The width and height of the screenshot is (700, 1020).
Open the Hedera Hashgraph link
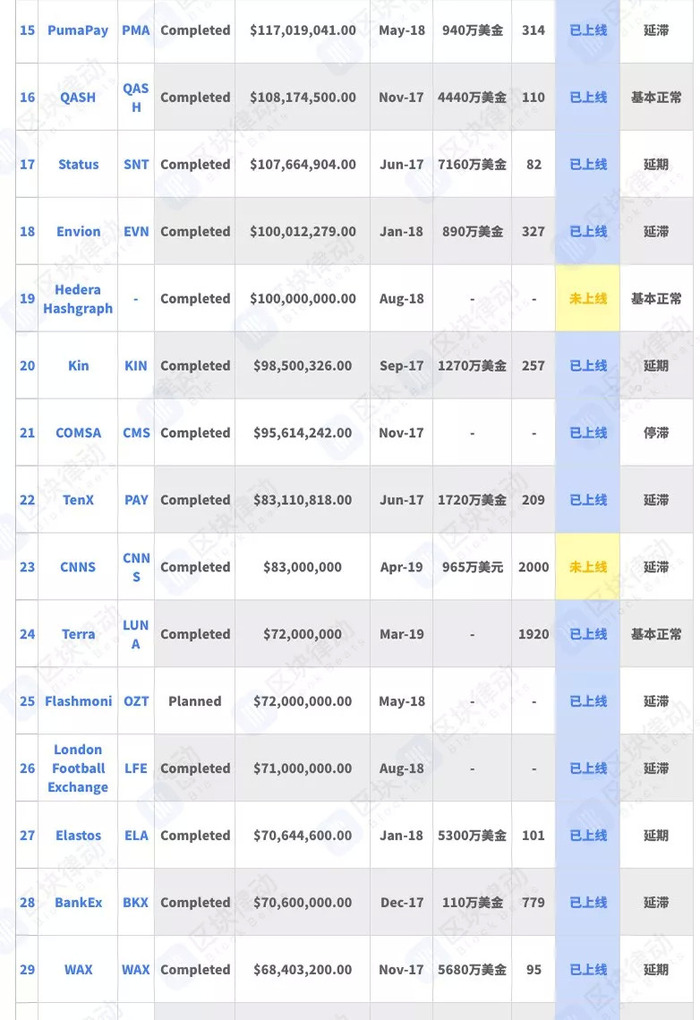click(78, 299)
